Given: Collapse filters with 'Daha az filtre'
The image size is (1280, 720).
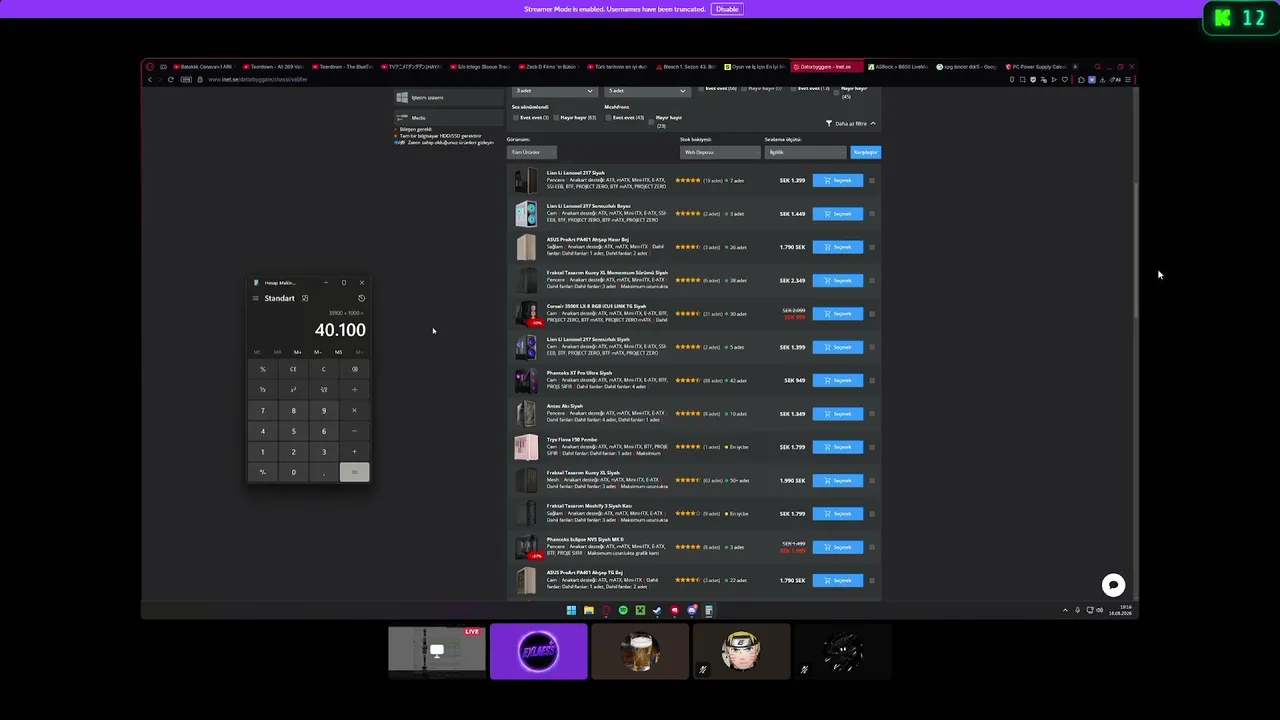Looking at the screenshot, I should (851, 123).
